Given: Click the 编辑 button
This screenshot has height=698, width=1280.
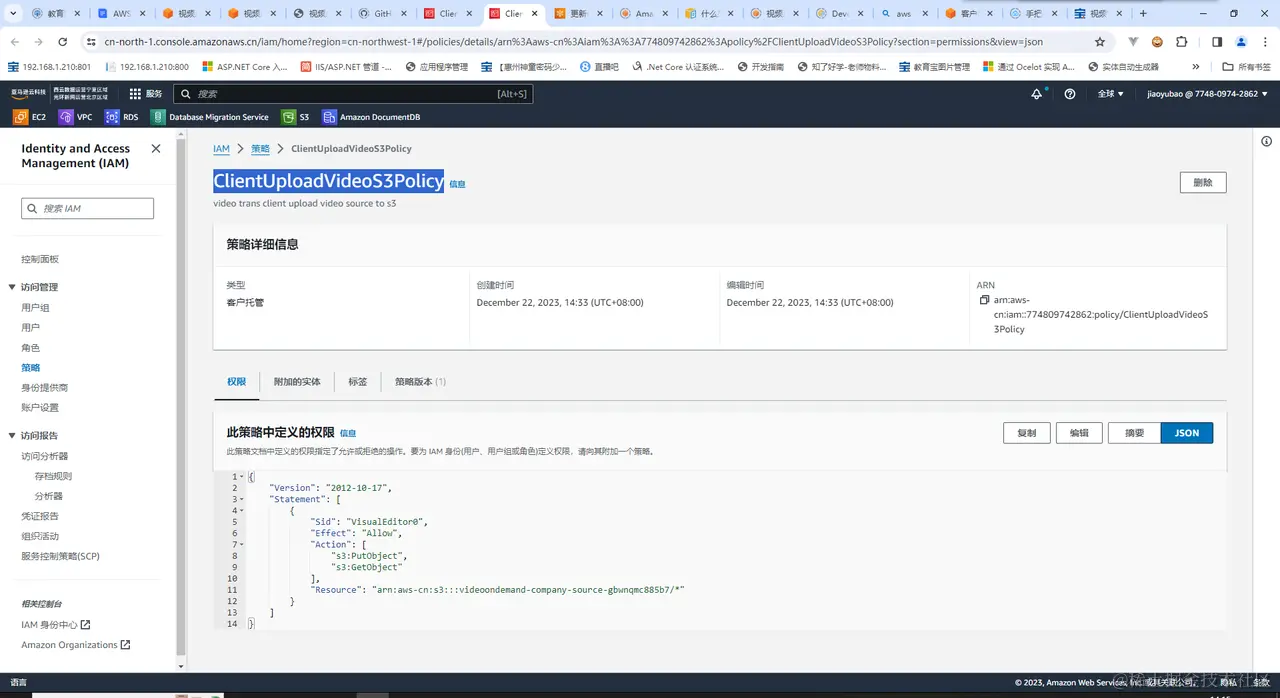Looking at the screenshot, I should click(x=1079, y=433).
